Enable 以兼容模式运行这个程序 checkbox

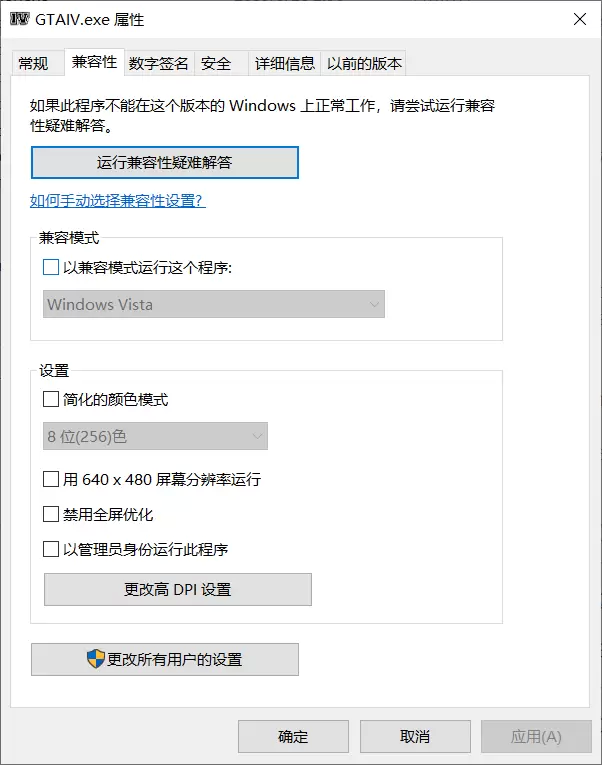(51, 267)
